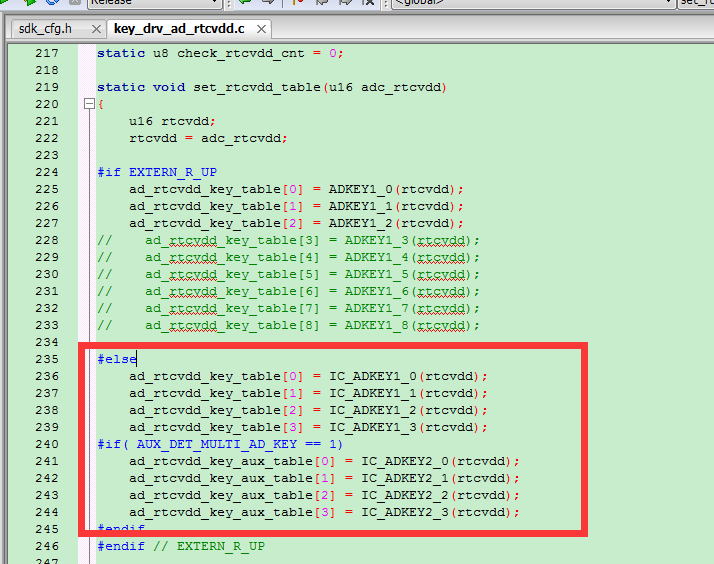Viewport: 714px width, 564px height.
Task: Click IC_ADKEY1_2(rtcvdd) macro call
Action: coord(408,411)
